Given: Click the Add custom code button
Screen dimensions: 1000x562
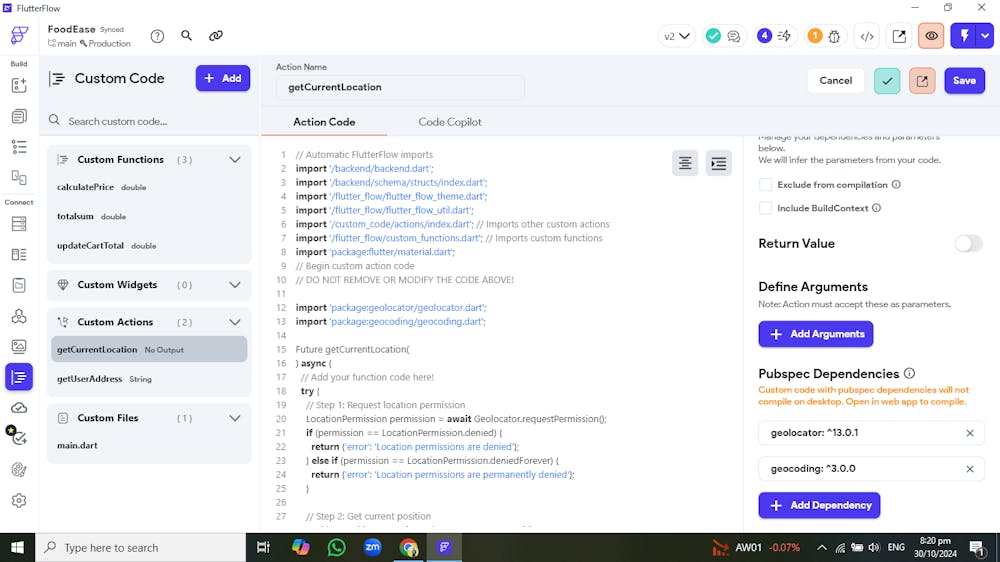Looking at the screenshot, I should point(223,78).
